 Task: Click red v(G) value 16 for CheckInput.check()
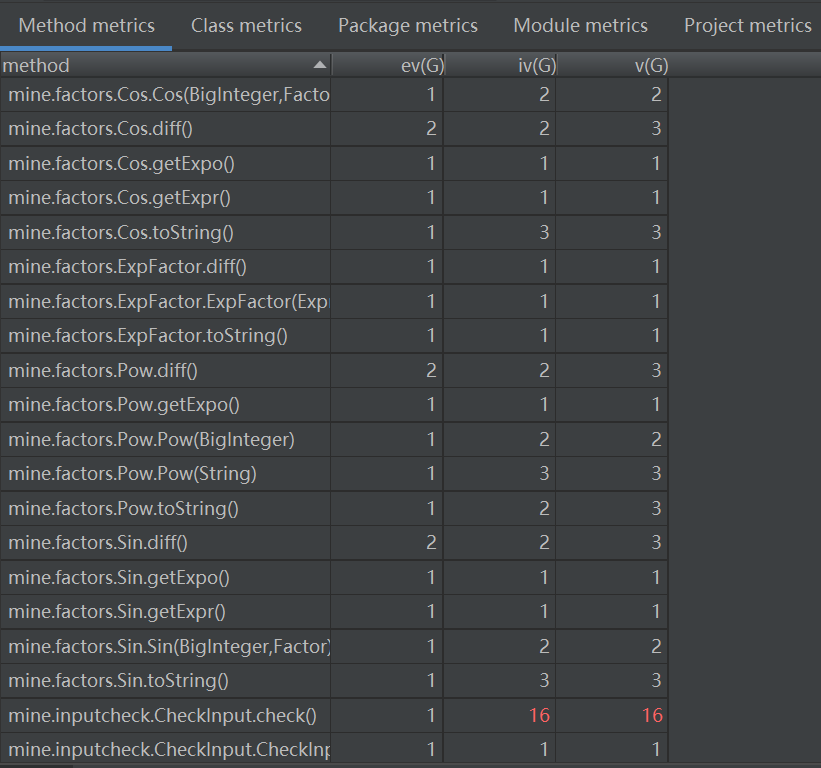(652, 715)
